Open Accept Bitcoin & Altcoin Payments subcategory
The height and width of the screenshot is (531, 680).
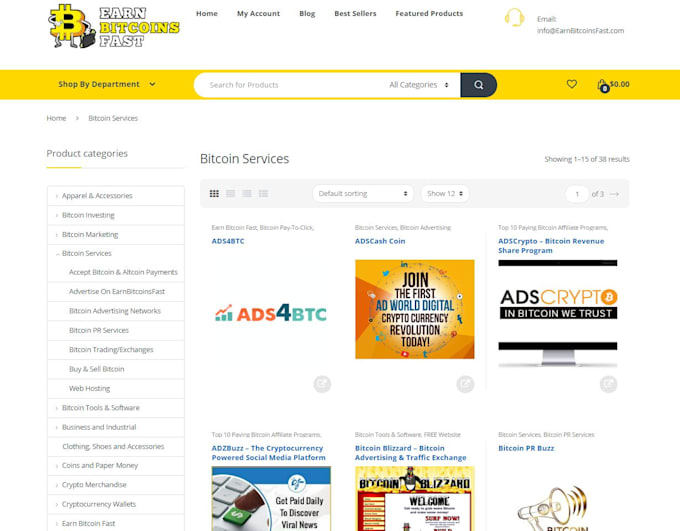point(123,272)
